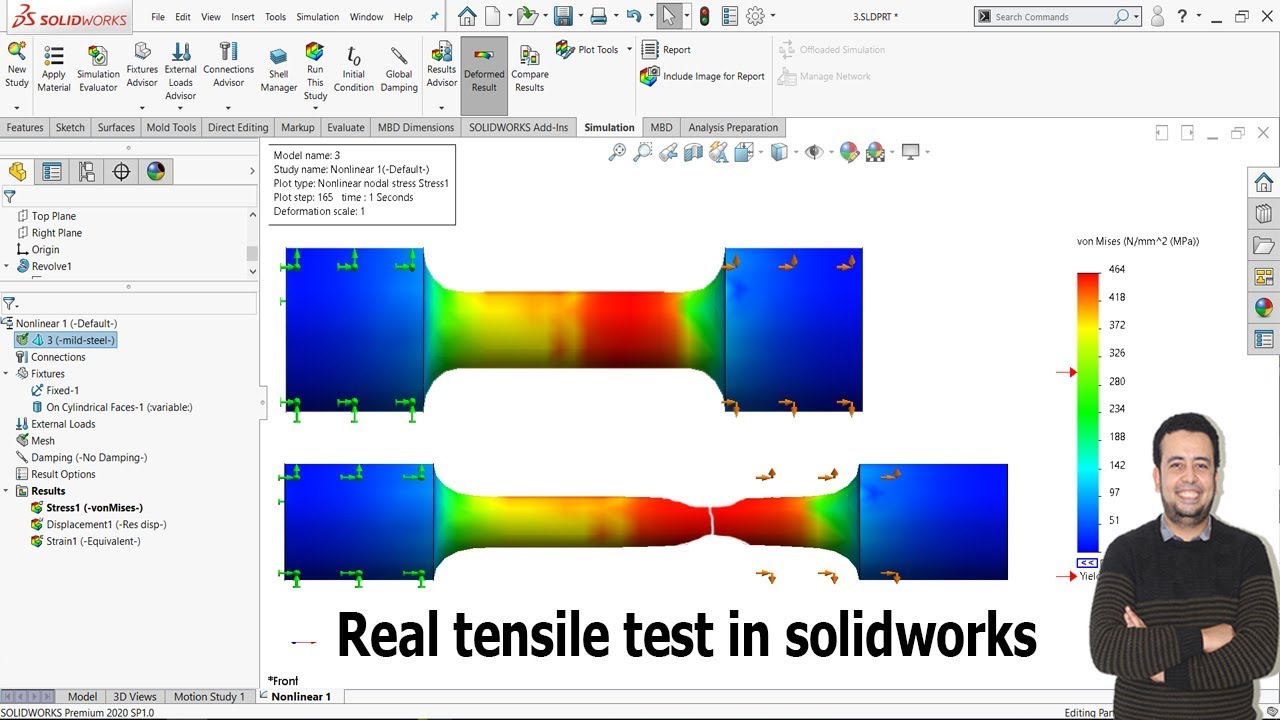This screenshot has height=720, width=1280.
Task: Click the Undo arrow
Action: 633,16
